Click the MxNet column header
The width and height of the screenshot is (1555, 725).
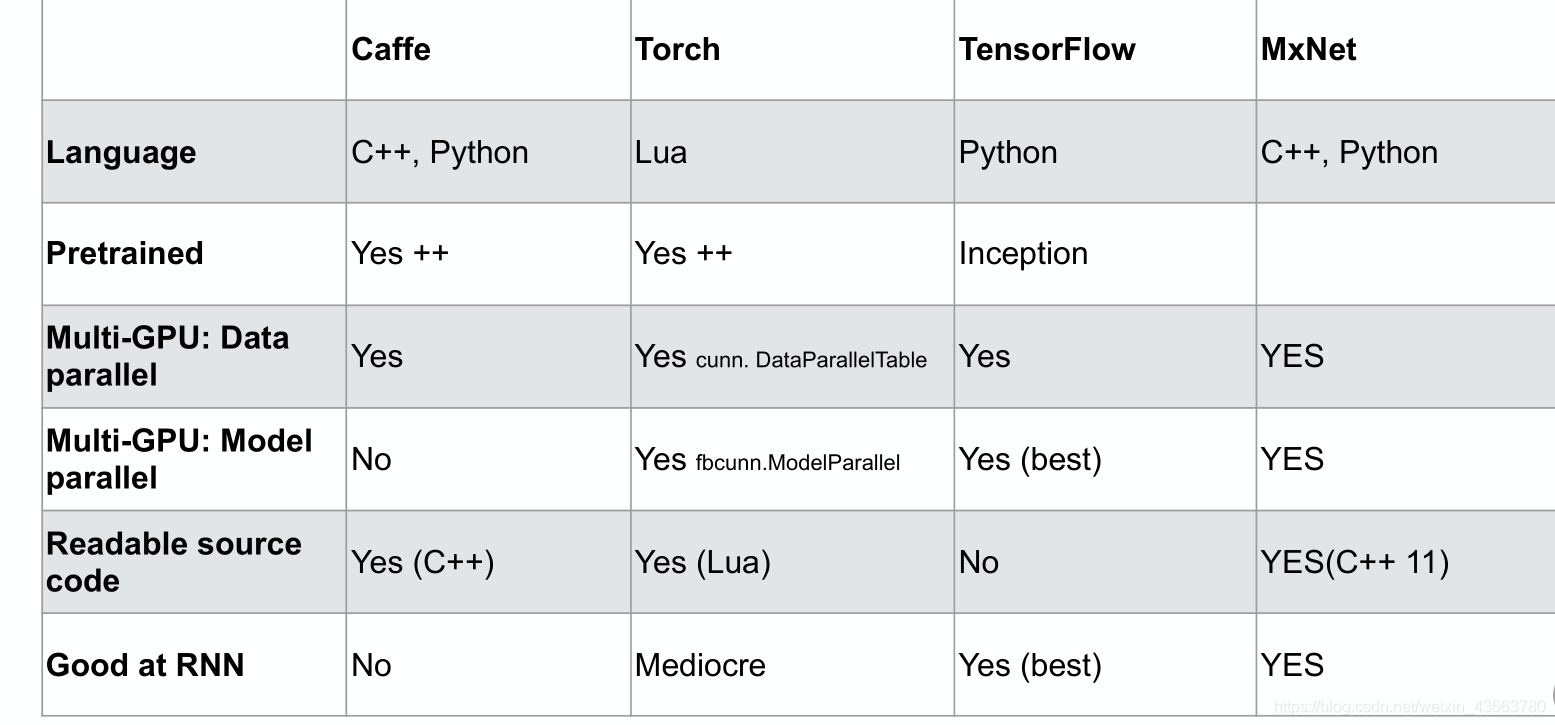coord(1308,49)
